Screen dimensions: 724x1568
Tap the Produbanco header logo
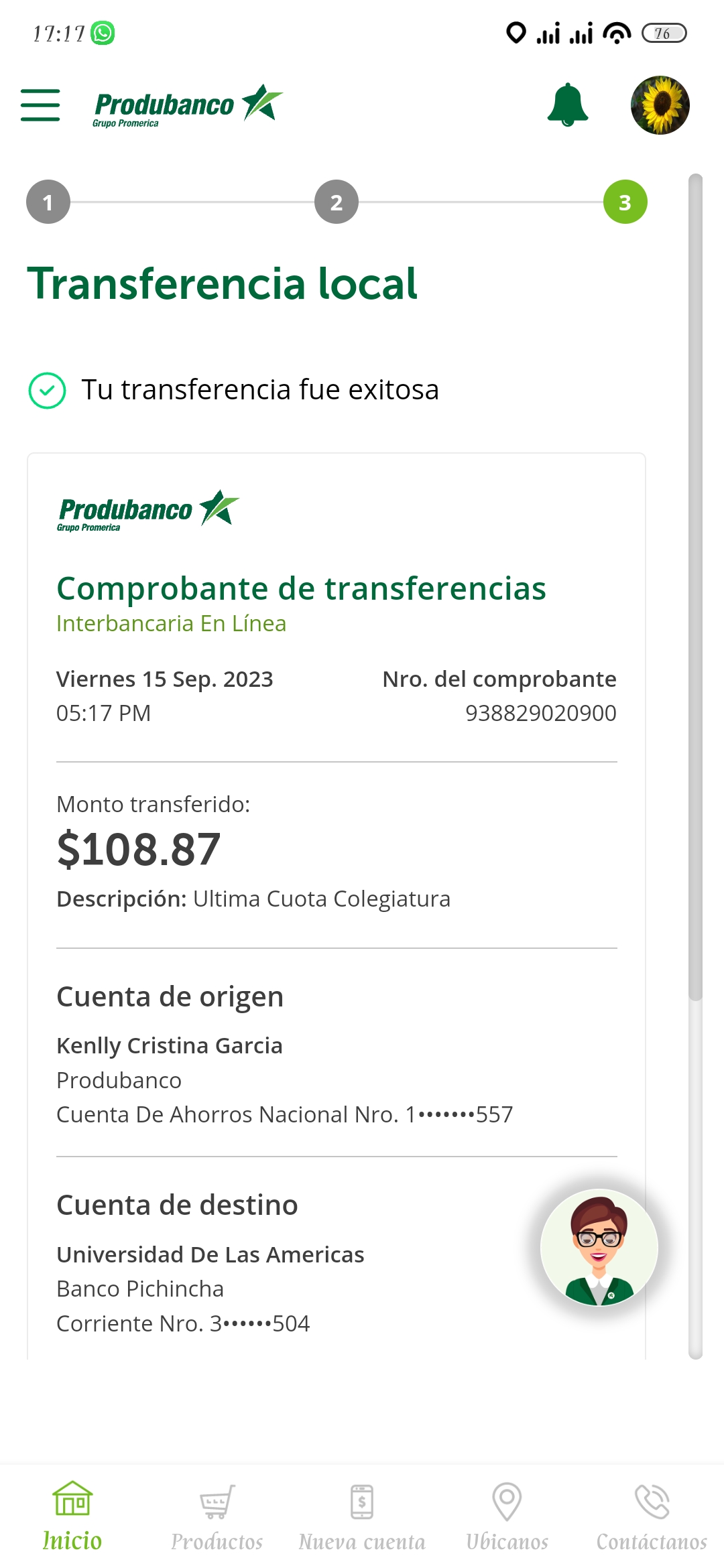coord(188,105)
